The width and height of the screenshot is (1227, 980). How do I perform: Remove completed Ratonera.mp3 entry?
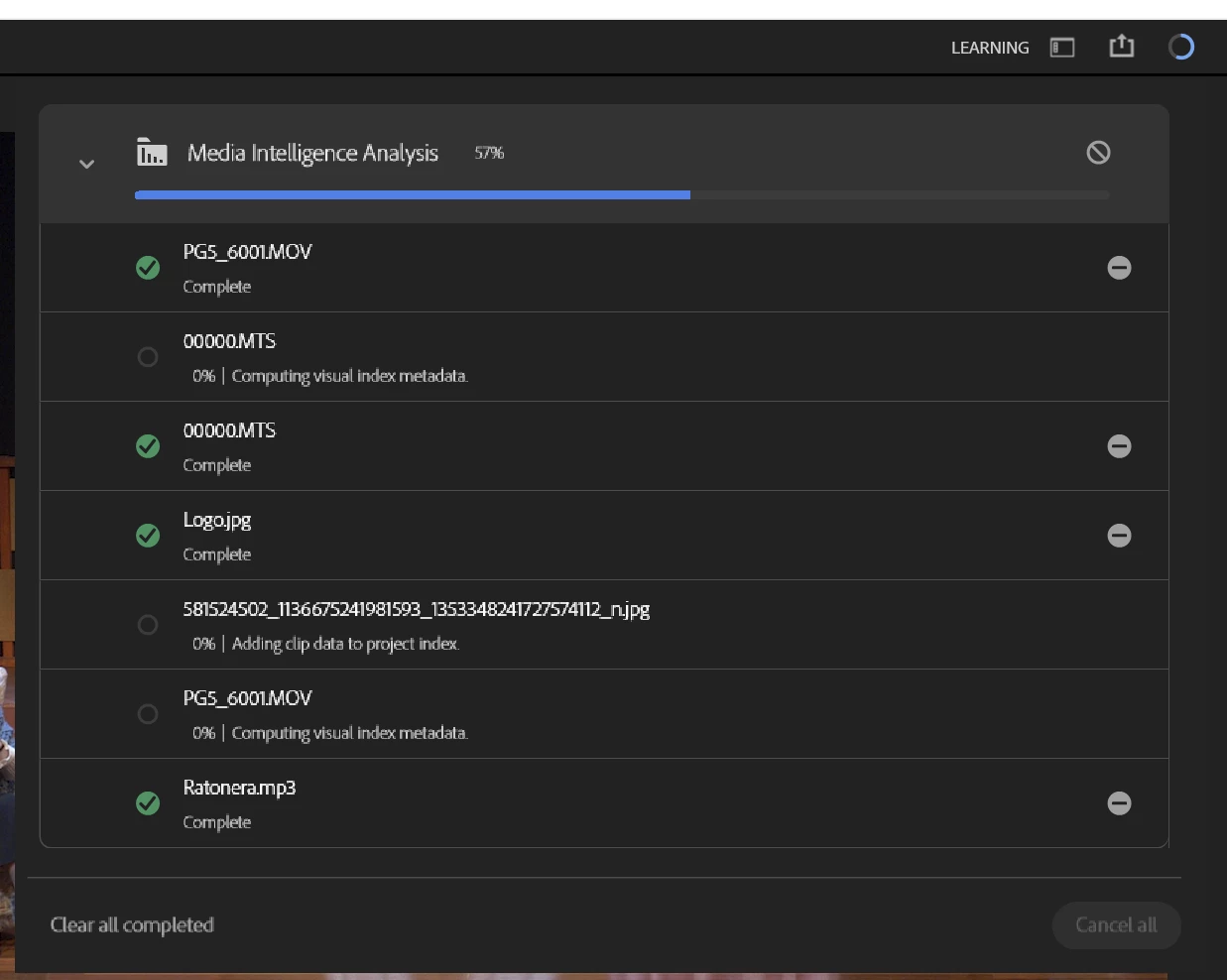click(x=1119, y=803)
